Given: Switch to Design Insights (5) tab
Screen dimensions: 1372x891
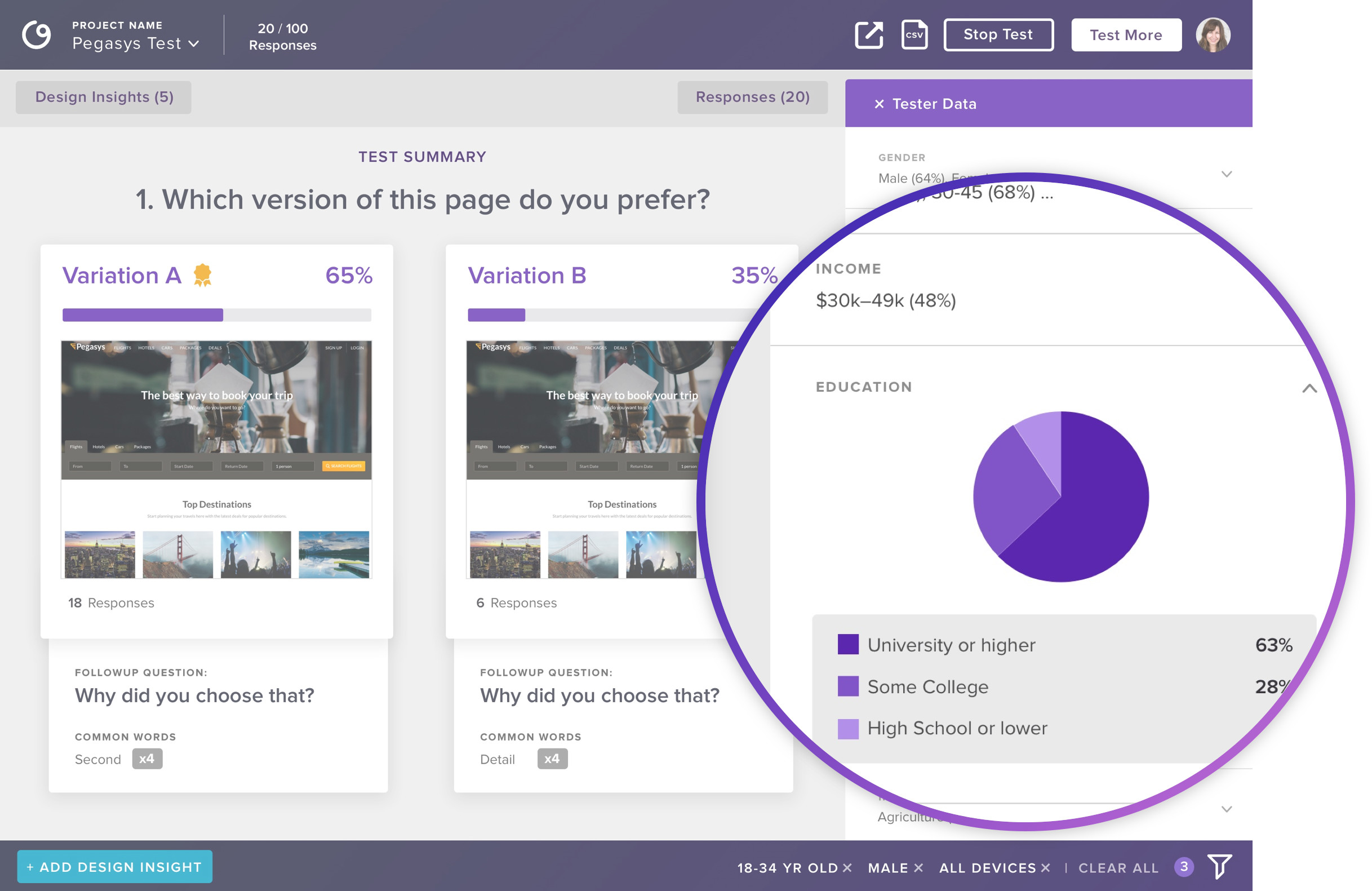Looking at the screenshot, I should pyautogui.click(x=104, y=97).
